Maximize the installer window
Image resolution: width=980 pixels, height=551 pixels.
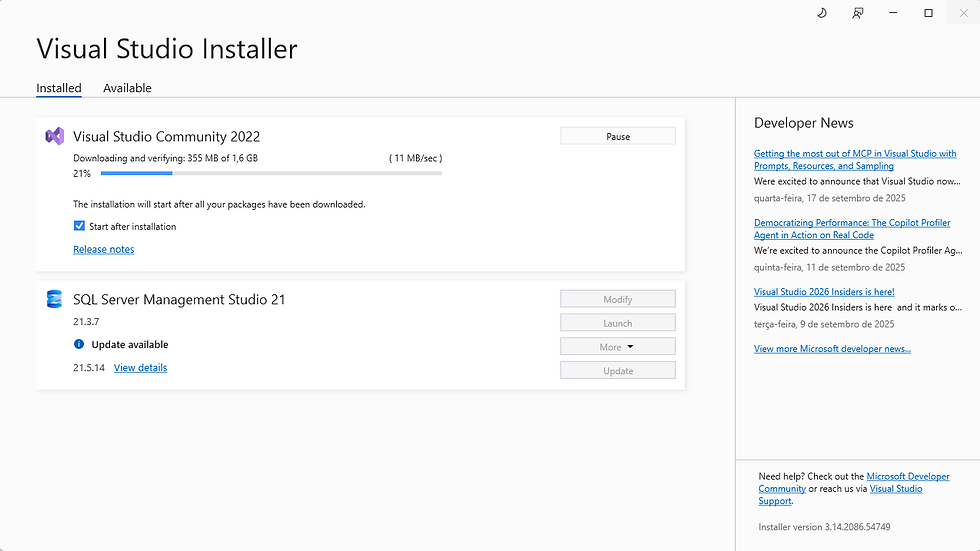click(x=928, y=13)
